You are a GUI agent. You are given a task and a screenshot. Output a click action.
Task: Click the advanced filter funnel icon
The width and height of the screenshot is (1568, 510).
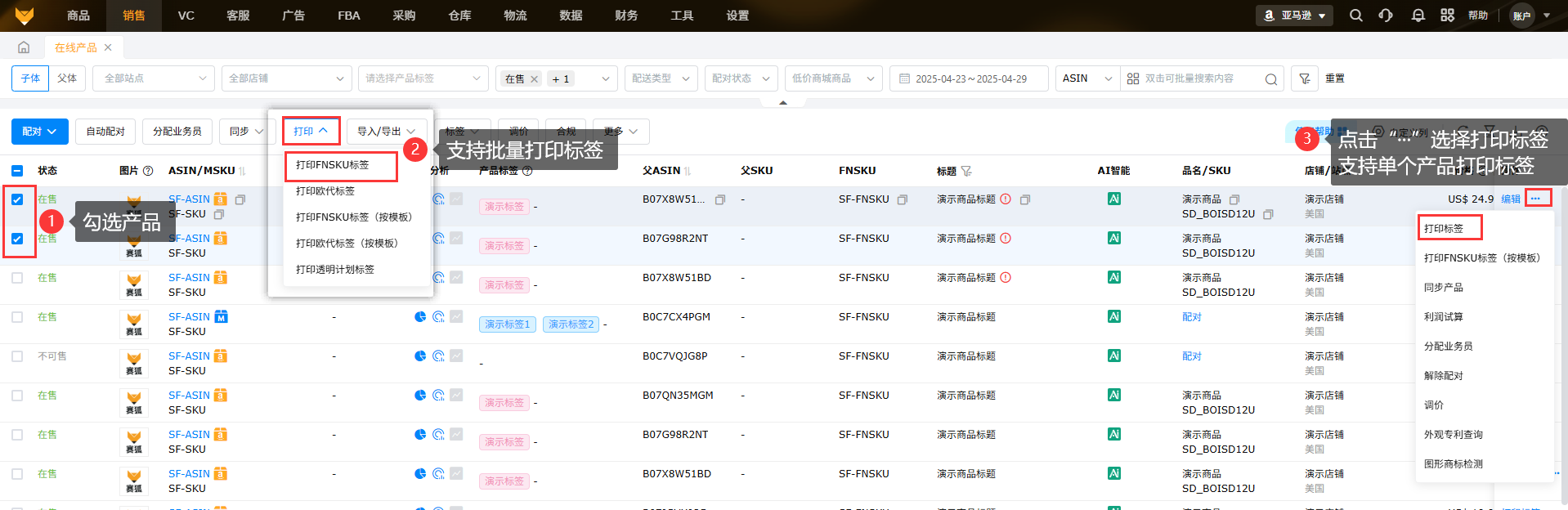1305,78
